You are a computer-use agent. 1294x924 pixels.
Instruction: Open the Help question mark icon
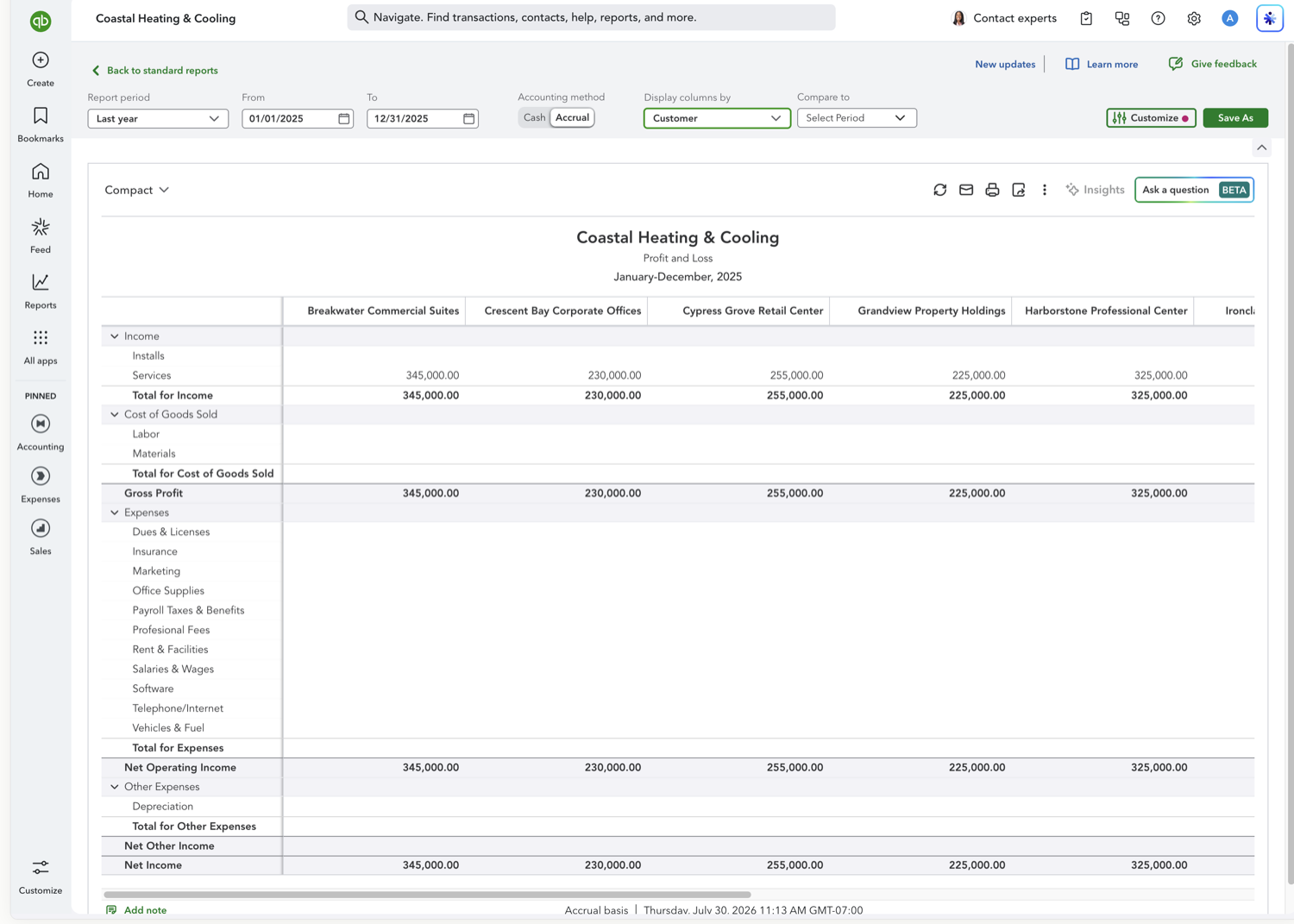click(1159, 18)
